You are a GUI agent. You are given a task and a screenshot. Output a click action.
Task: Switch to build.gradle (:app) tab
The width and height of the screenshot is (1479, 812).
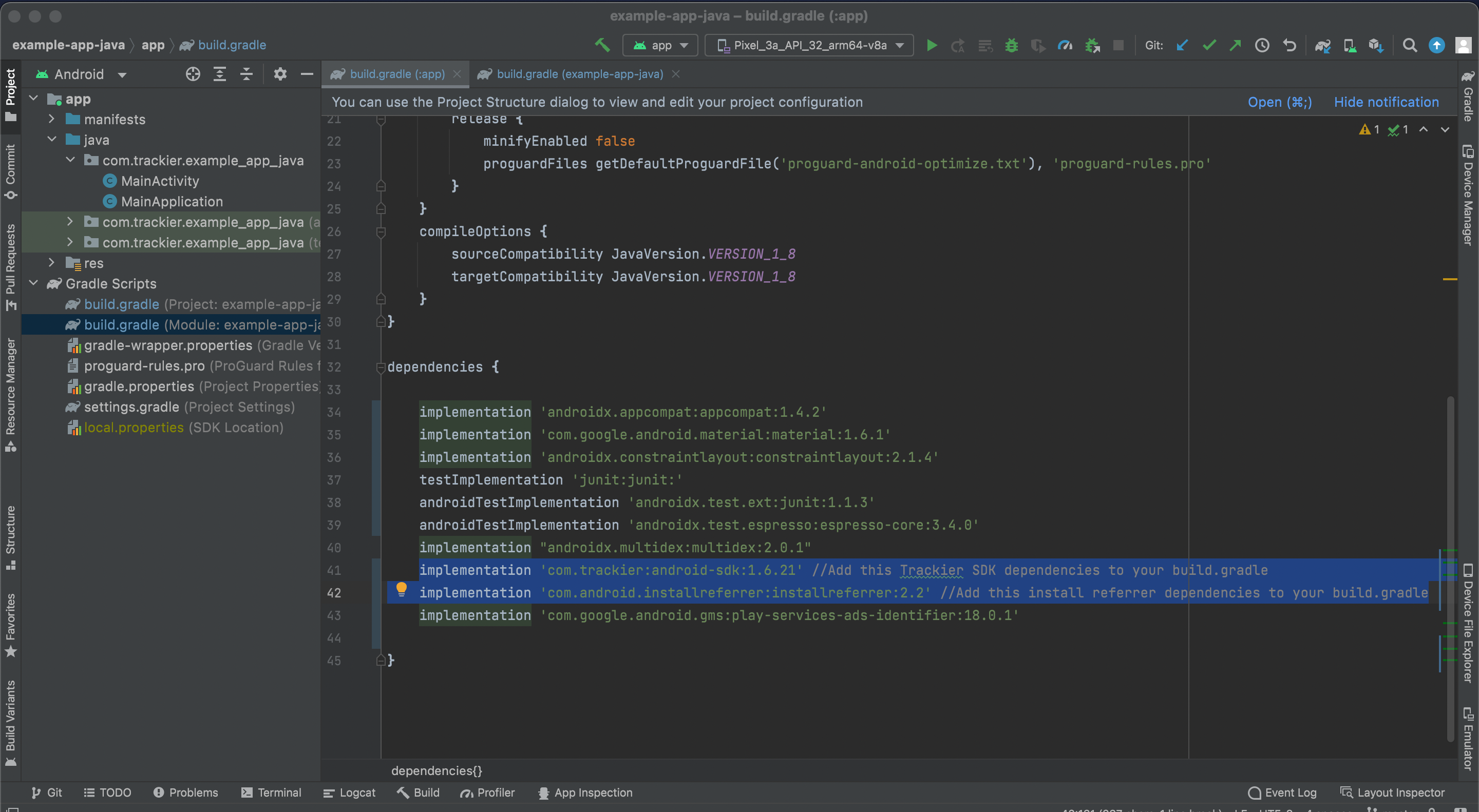[x=396, y=74]
